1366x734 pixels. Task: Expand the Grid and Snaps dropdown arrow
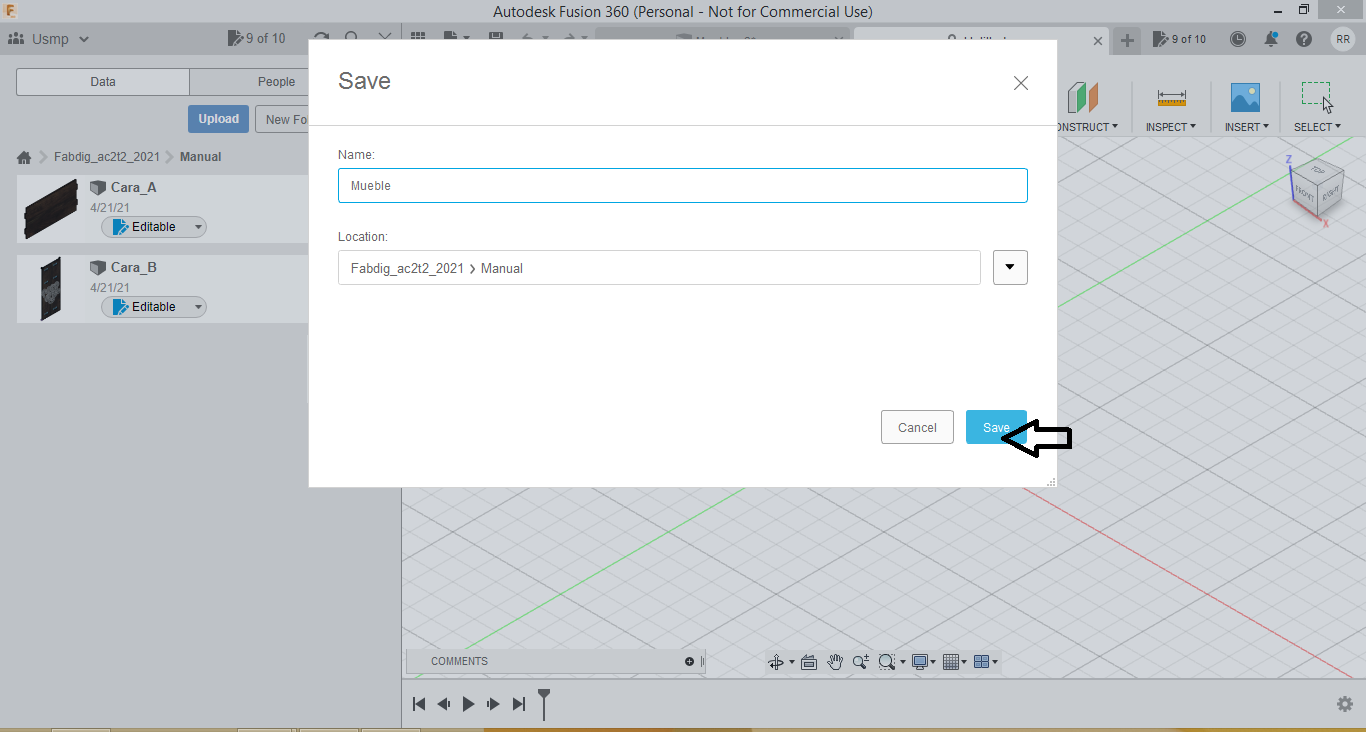964,662
